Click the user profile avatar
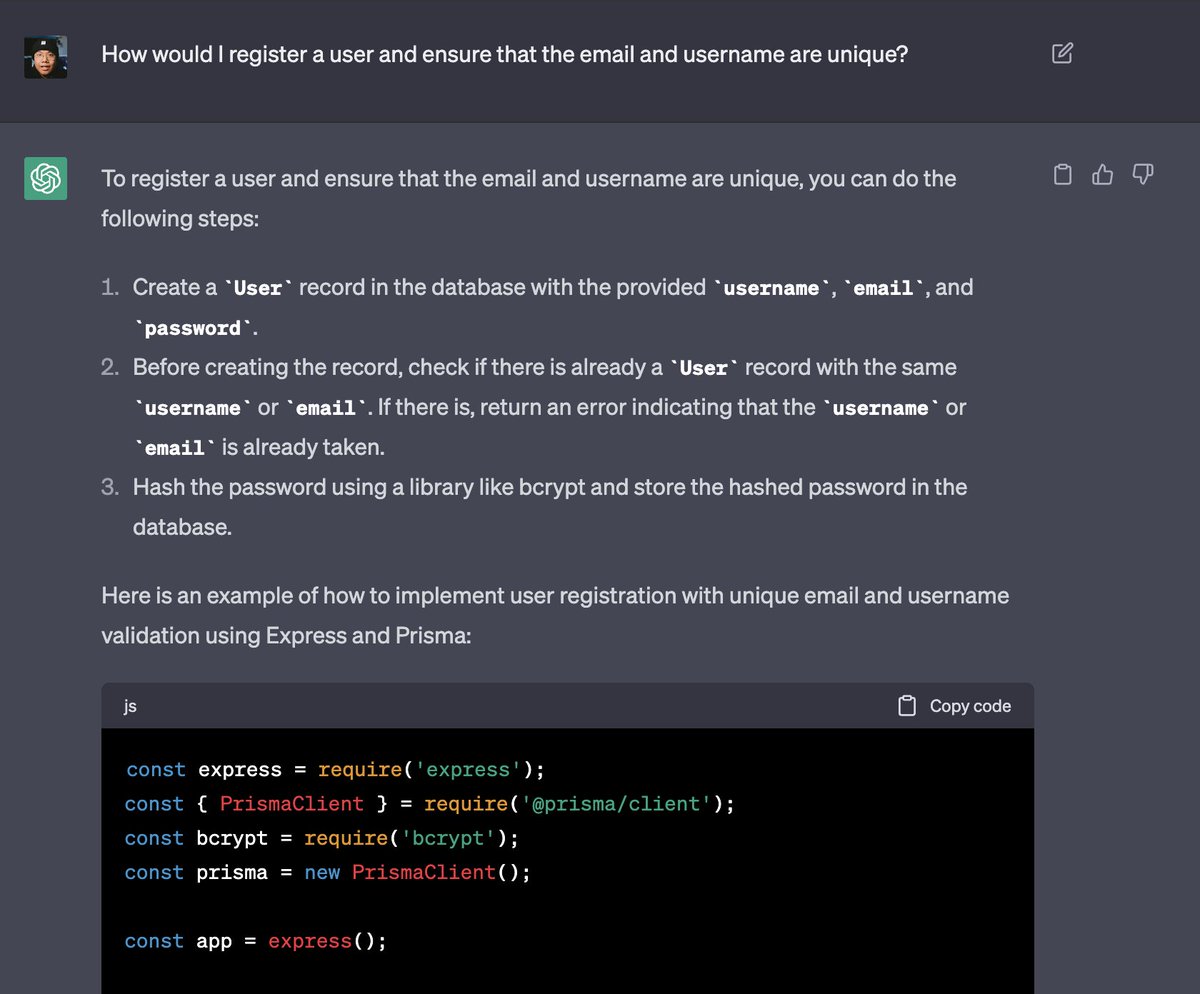 click(x=46, y=57)
